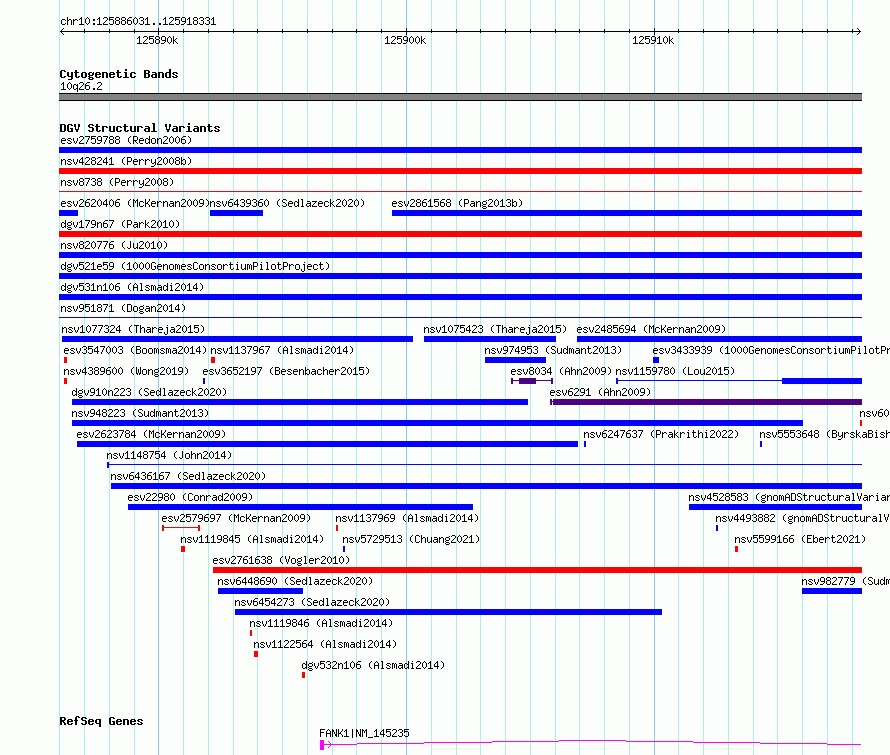
Task: Click the chr10:125886031..125918331 coordinates text
Action: point(138,22)
